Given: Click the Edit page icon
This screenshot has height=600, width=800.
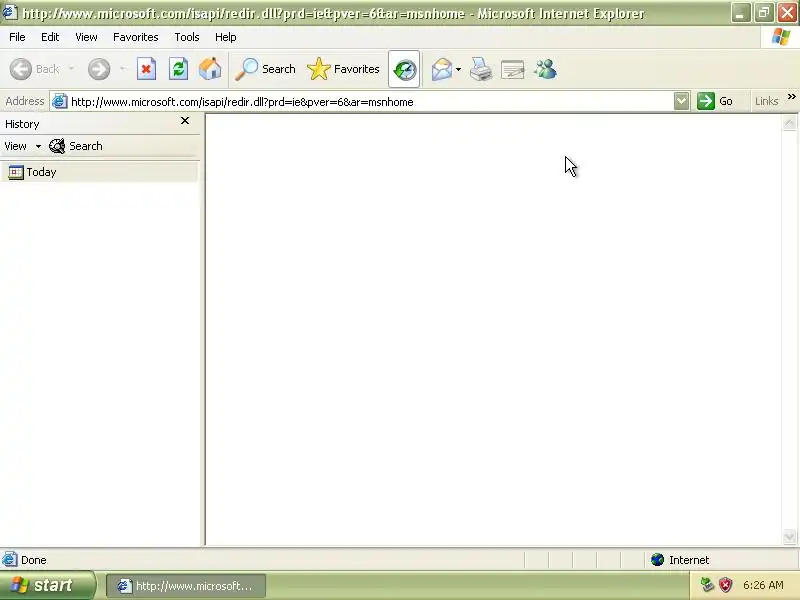Looking at the screenshot, I should pos(513,69).
